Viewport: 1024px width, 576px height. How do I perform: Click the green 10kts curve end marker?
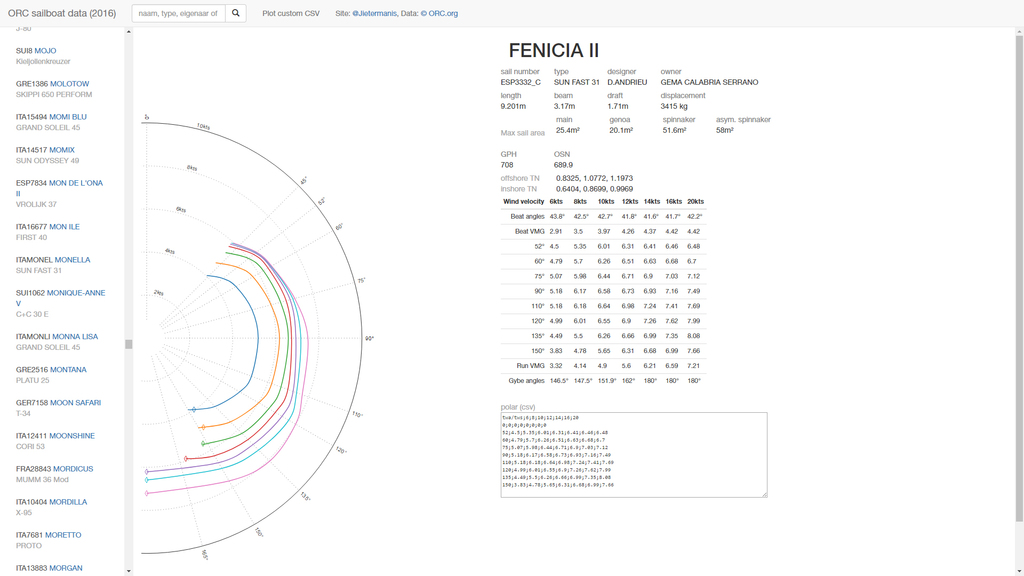pos(203,443)
